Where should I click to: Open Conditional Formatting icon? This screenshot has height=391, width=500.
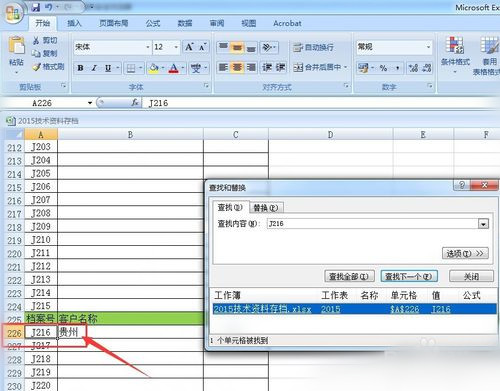point(455,45)
